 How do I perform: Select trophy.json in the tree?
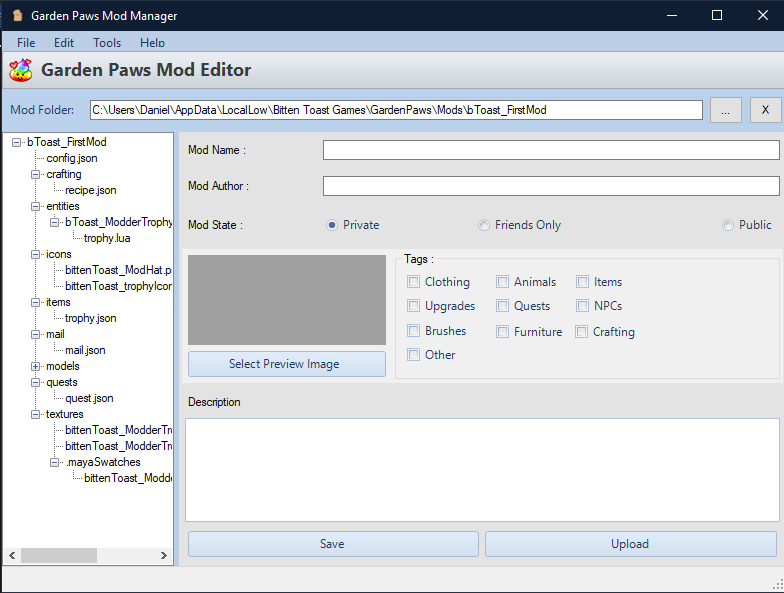pyautogui.click(x=90, y=318)
